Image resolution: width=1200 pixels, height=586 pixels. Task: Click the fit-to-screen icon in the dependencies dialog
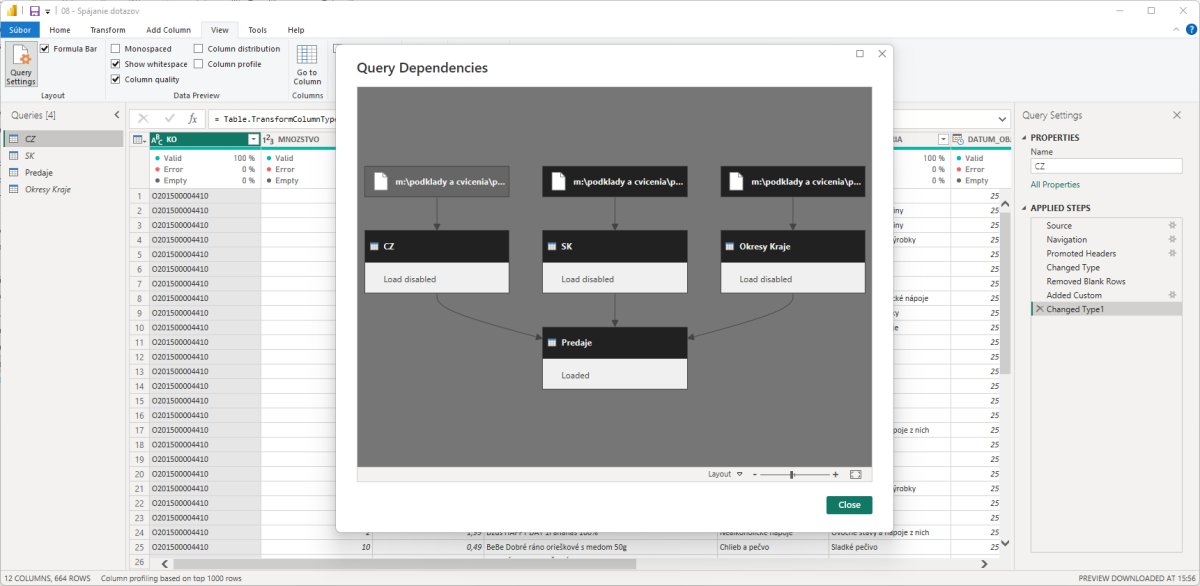click(855, 474)
